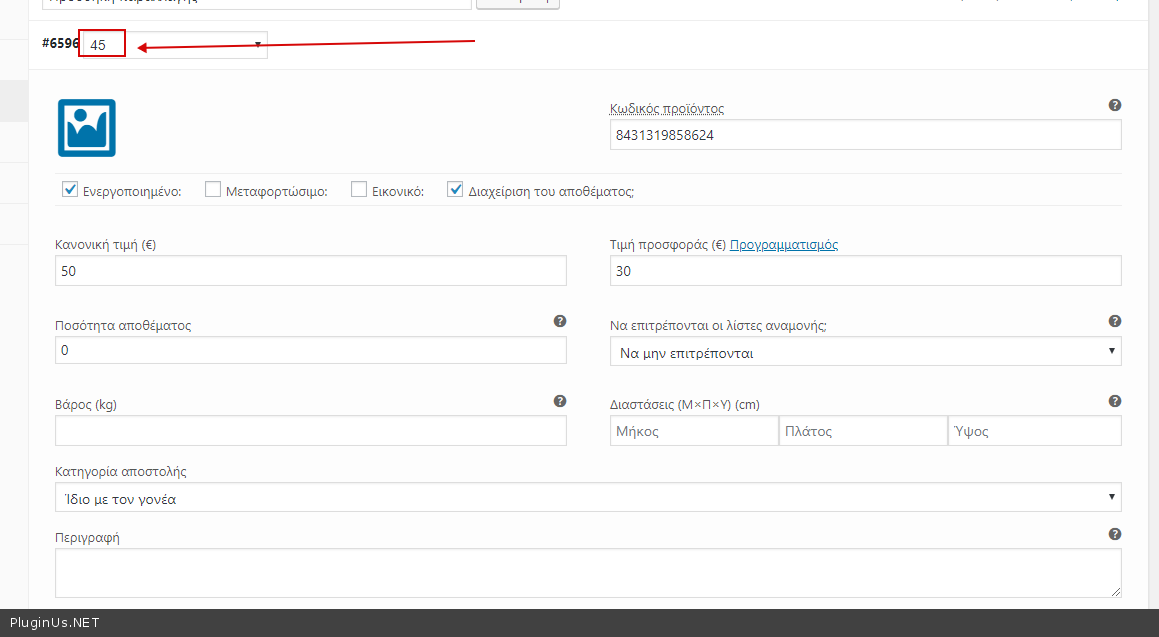Screen dimensions: 1159x637
Task: Click help icon for backorders setting
Action: (x=1114, y=321)
